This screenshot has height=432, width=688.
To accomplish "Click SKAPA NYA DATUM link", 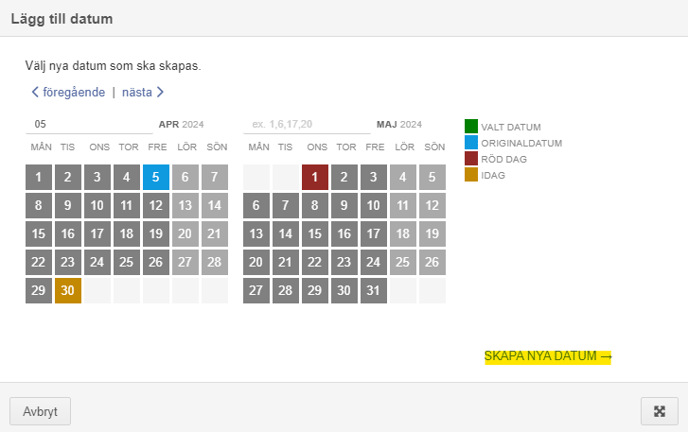I will click(548, 356).
